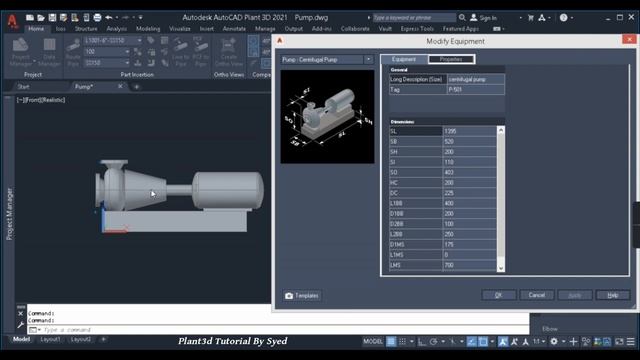This screenshot has height=360, width=640.
Task: Select the Properties tab in Modify Equipment
Action: (451, 59)
